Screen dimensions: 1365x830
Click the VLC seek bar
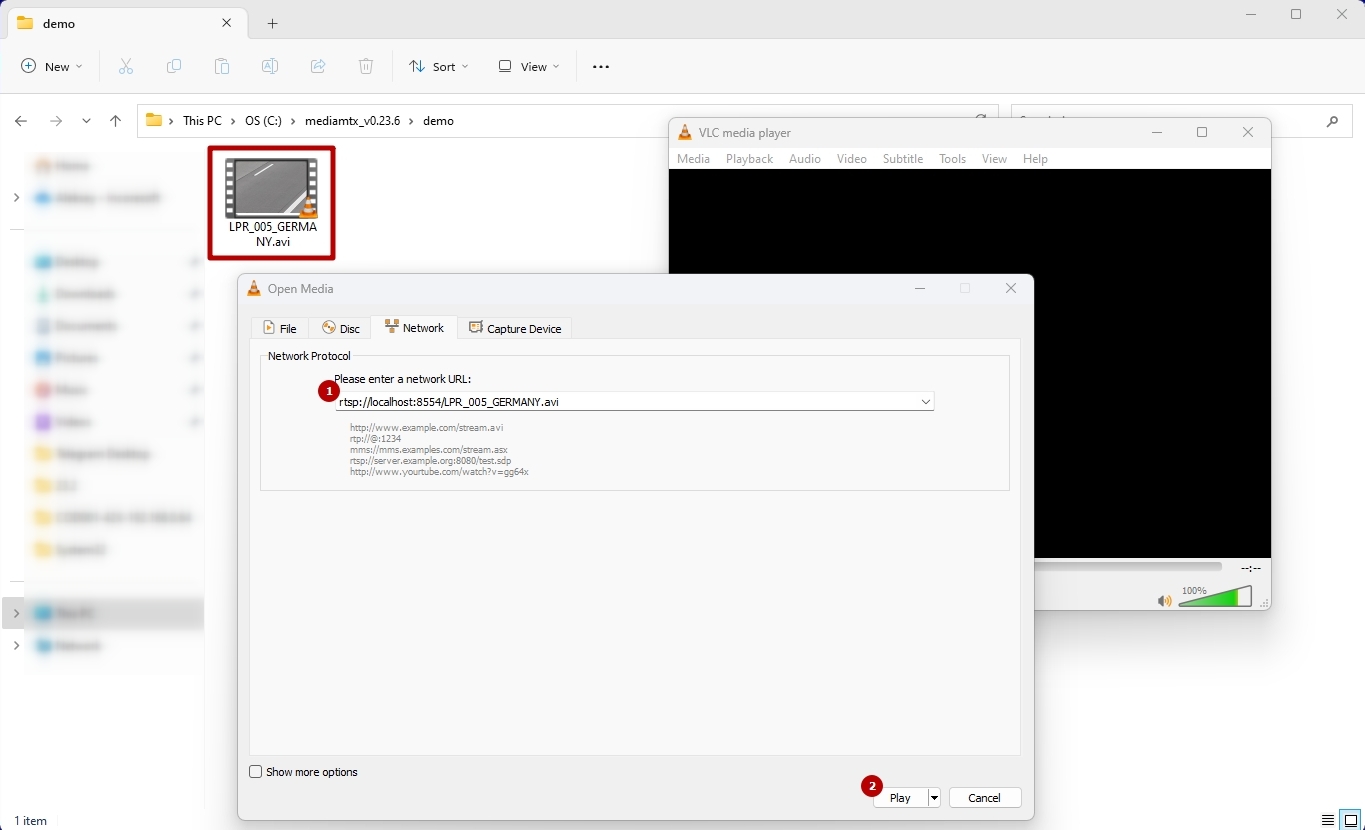(1128, 567)
